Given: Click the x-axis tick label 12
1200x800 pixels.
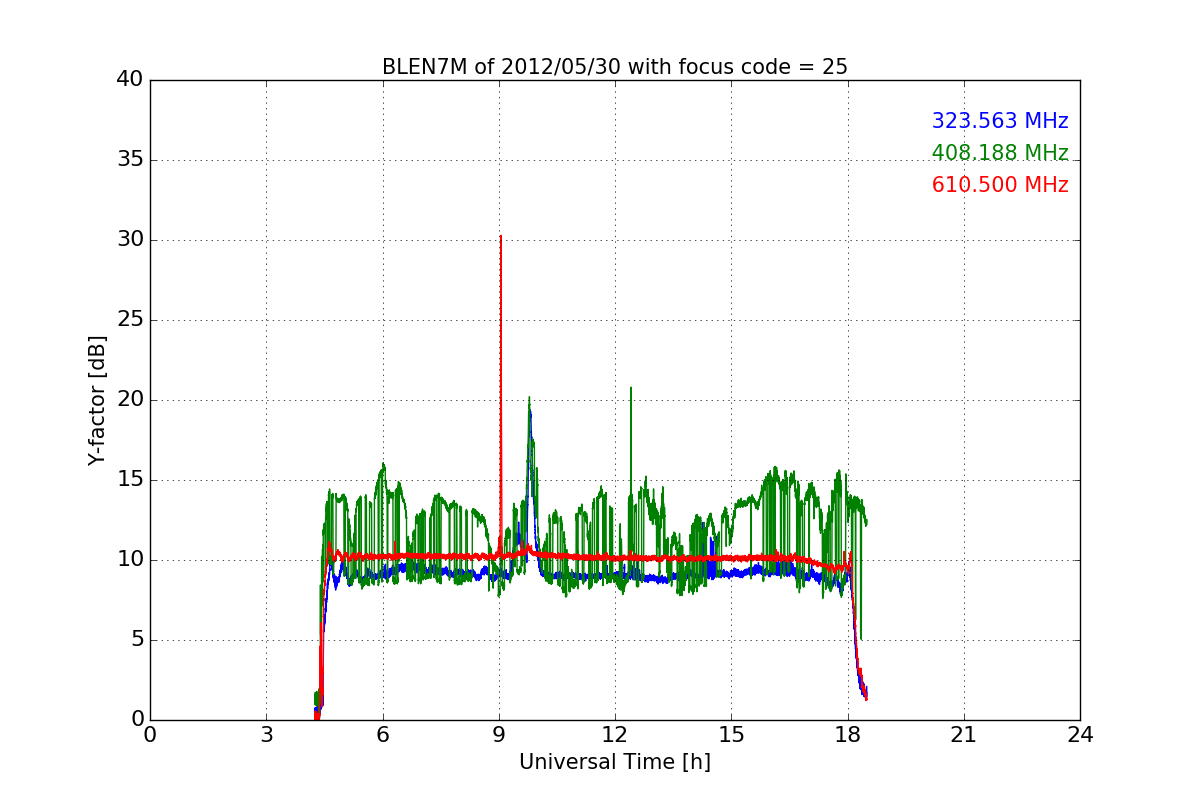Looking at the screenshot, I should coord(615,735).
